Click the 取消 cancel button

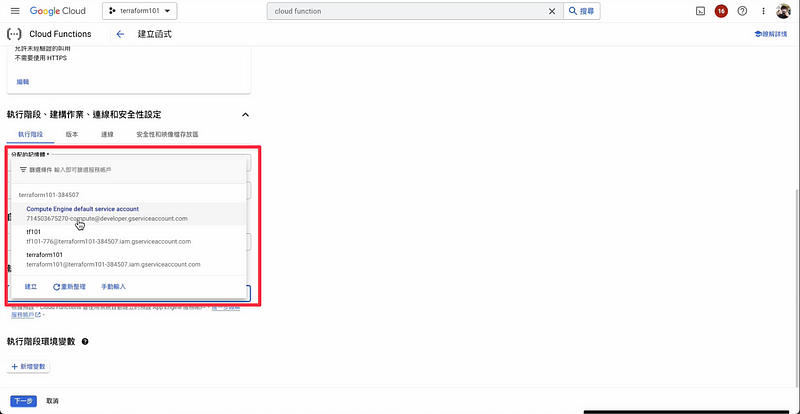(x=52, y=401)
